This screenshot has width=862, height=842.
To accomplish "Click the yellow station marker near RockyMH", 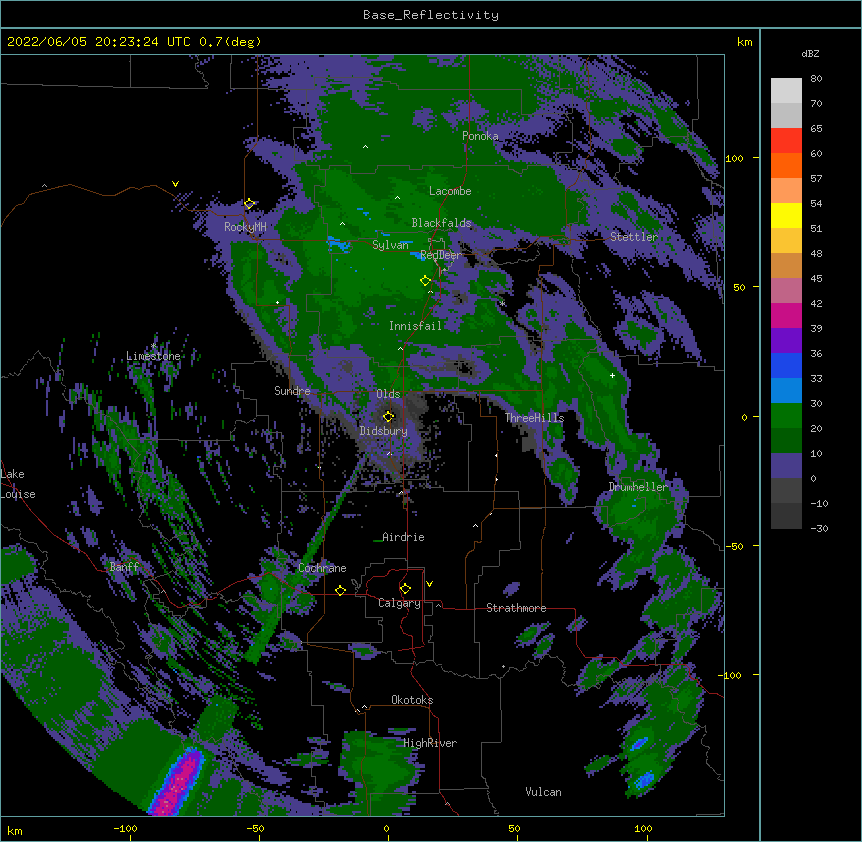I will (249, 204).
